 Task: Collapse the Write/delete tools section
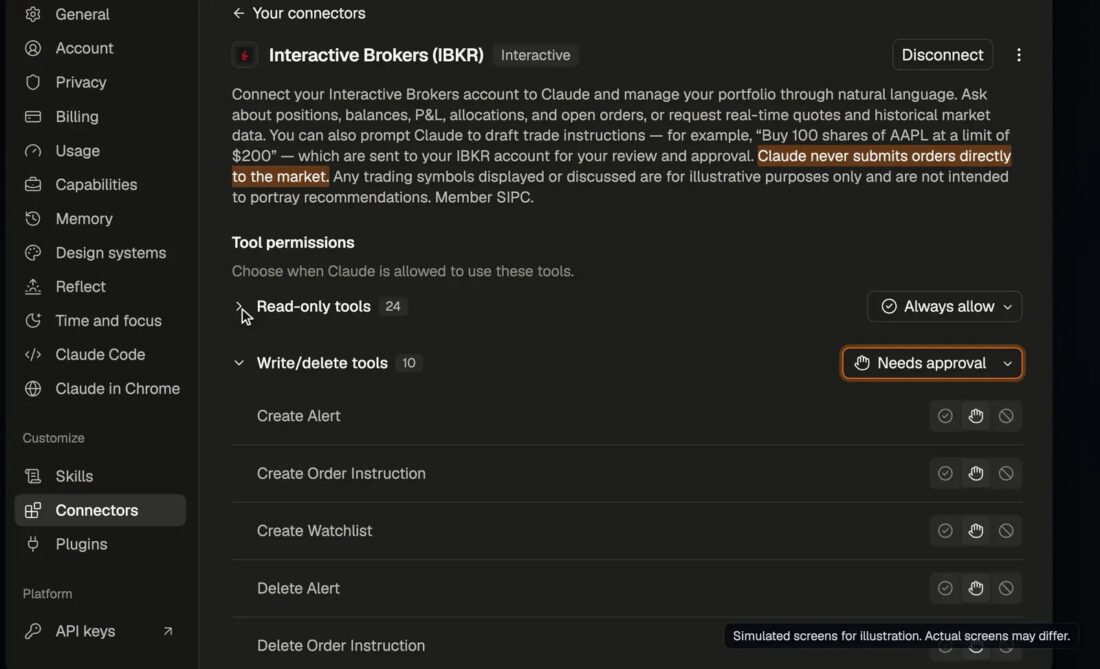(x=239, y=363)
